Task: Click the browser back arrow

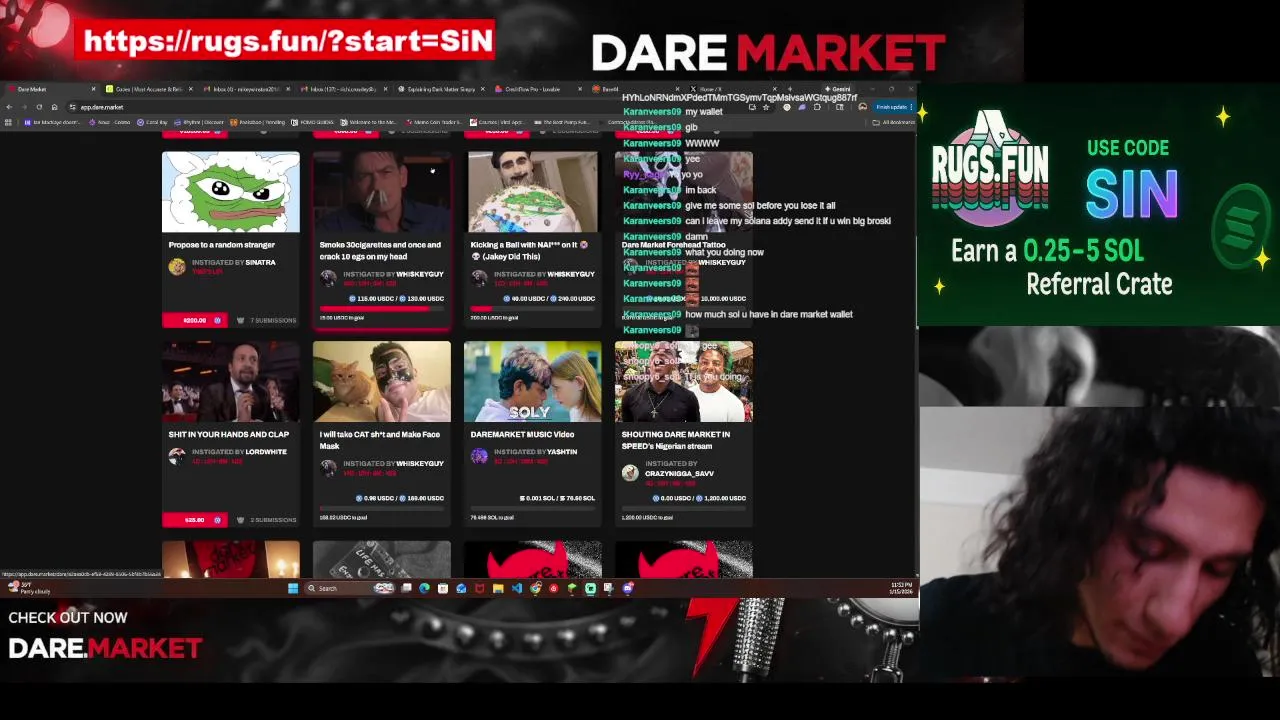Action: click(10, 107)
